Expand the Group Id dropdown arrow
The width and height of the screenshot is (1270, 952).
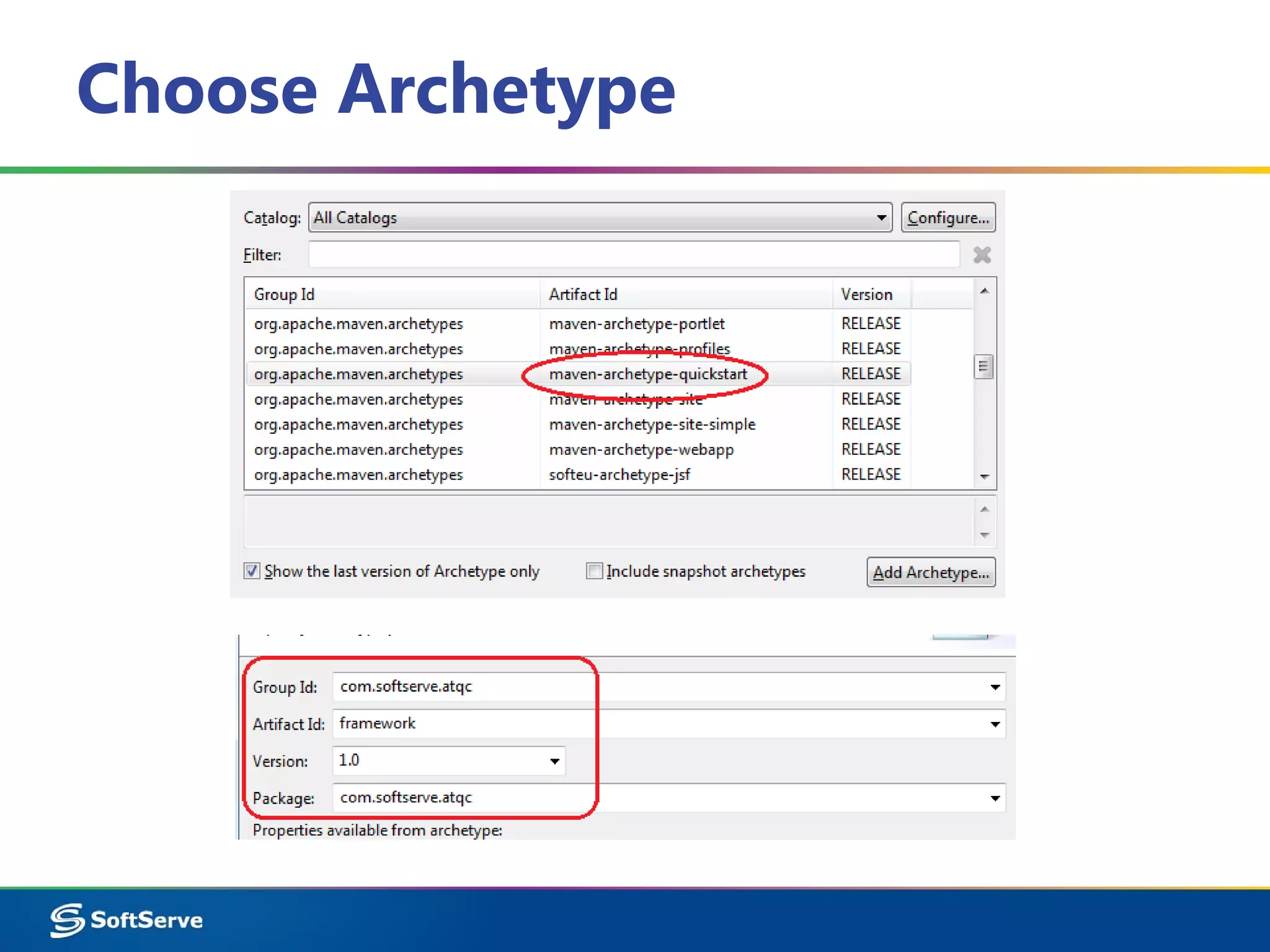point(995,687)
